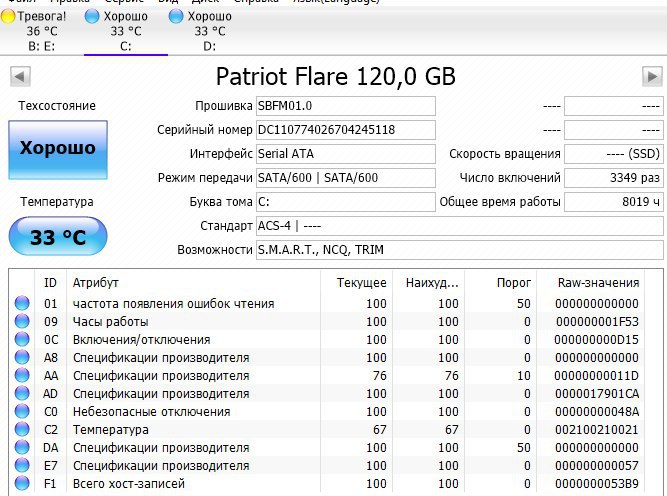
Task: Click the blue status circle for drive C:
Action: [92, 16]
